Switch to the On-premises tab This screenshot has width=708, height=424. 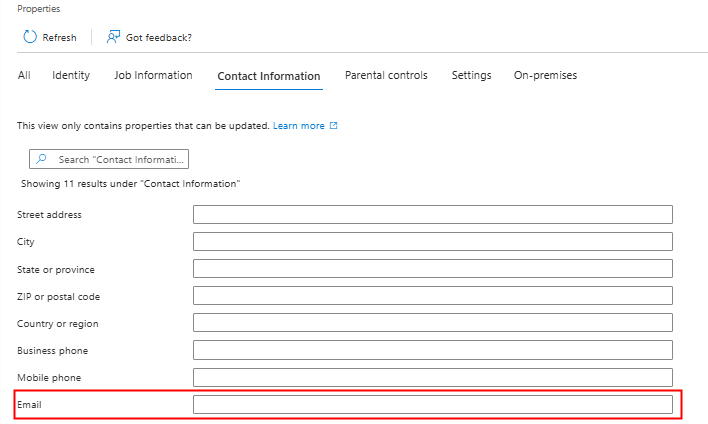(x=545, y=76)
